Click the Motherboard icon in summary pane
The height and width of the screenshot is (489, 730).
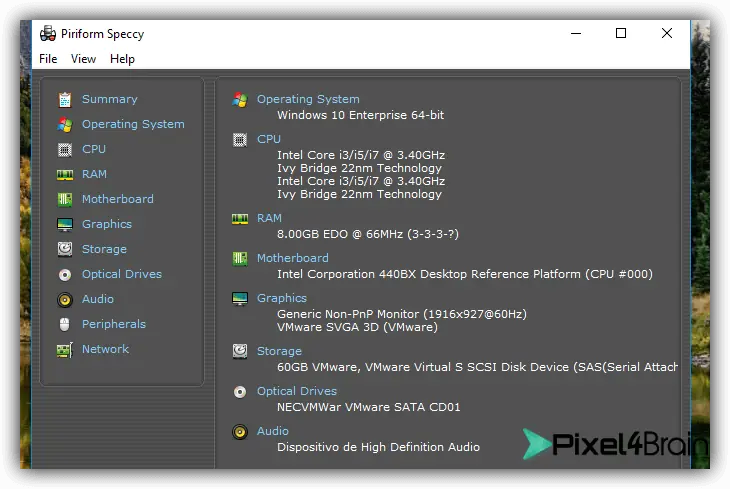click(240, 258)
